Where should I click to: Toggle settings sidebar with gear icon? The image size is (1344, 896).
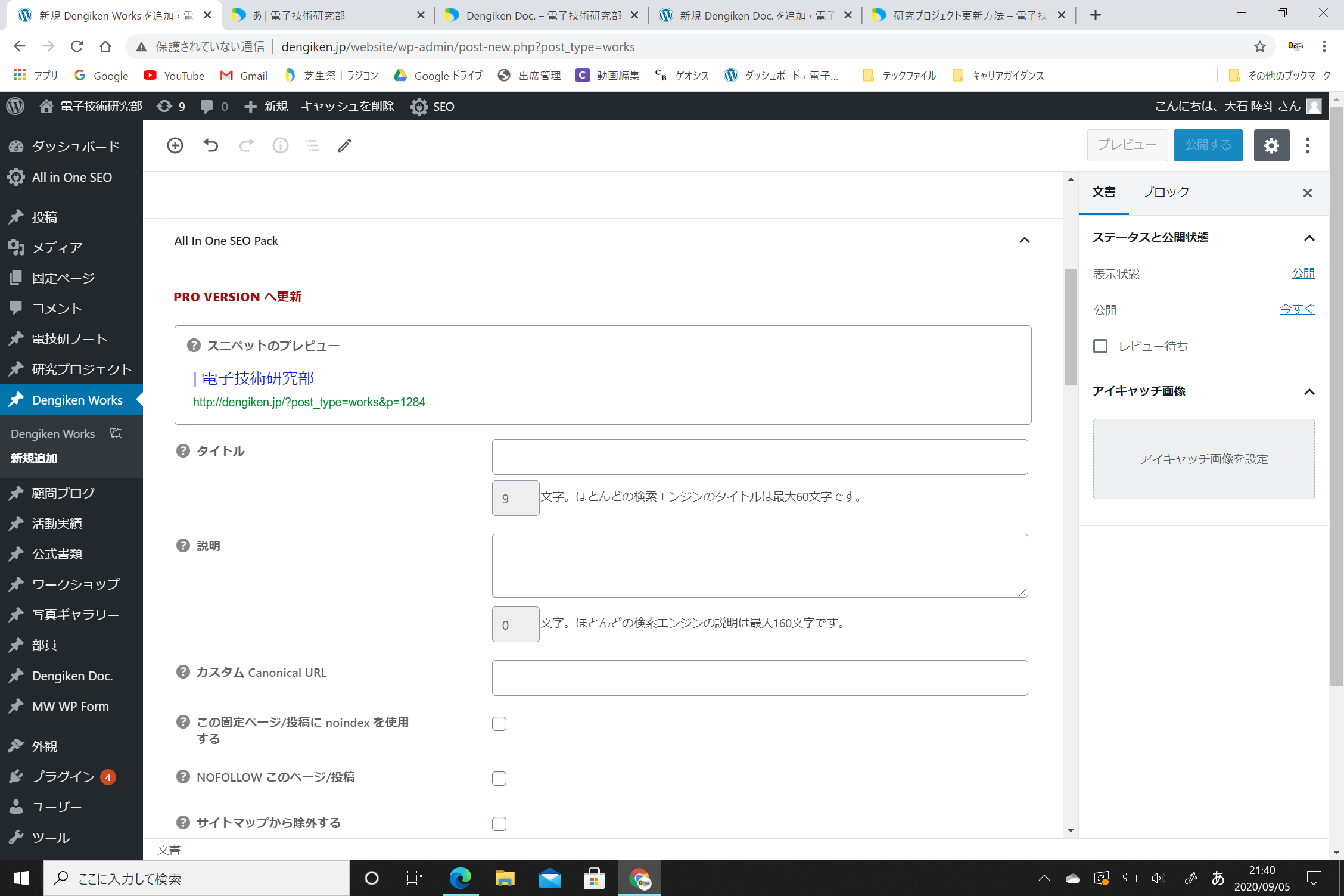click(x=1271, y=145)
